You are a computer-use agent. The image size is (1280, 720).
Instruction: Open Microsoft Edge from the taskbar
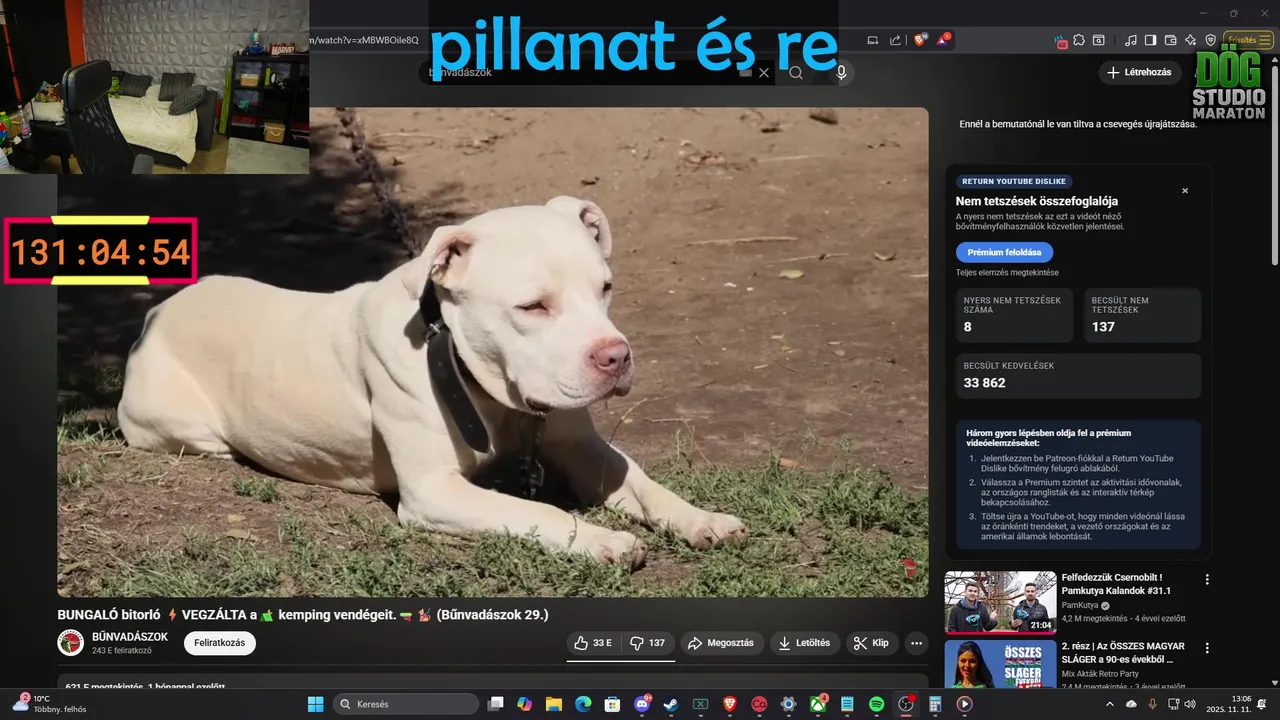(583, 704)
